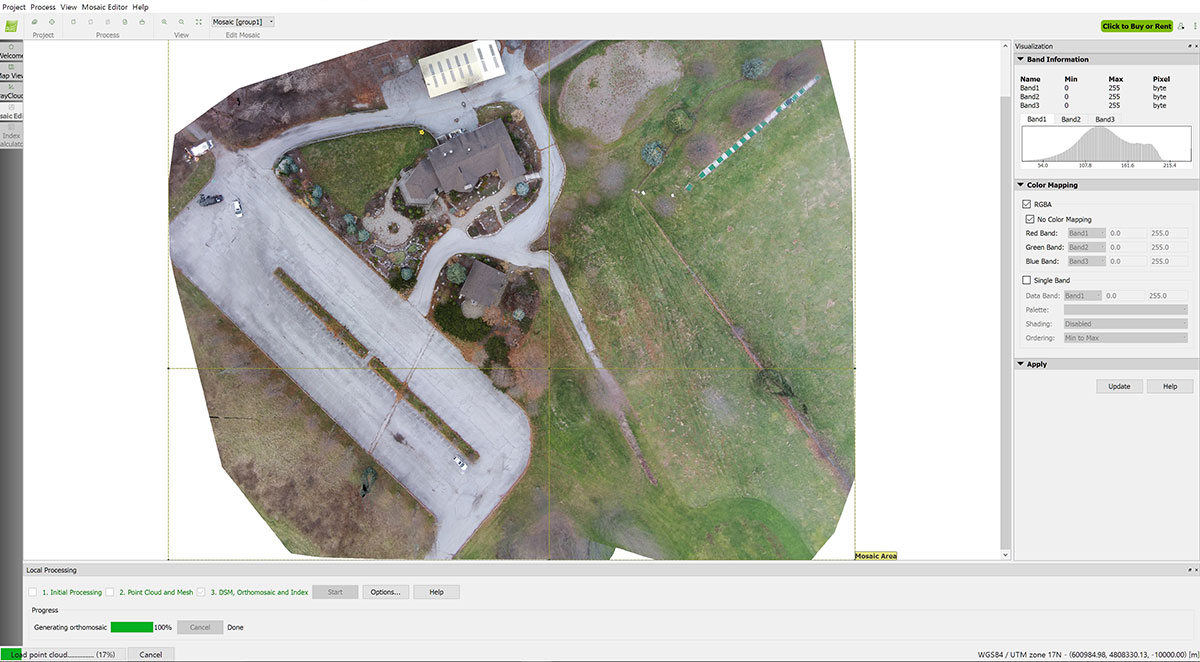Click the second icon in the Project toolbar group
Screen dimensions: 1200x662
pyautogui.click(x=52, y=21)
